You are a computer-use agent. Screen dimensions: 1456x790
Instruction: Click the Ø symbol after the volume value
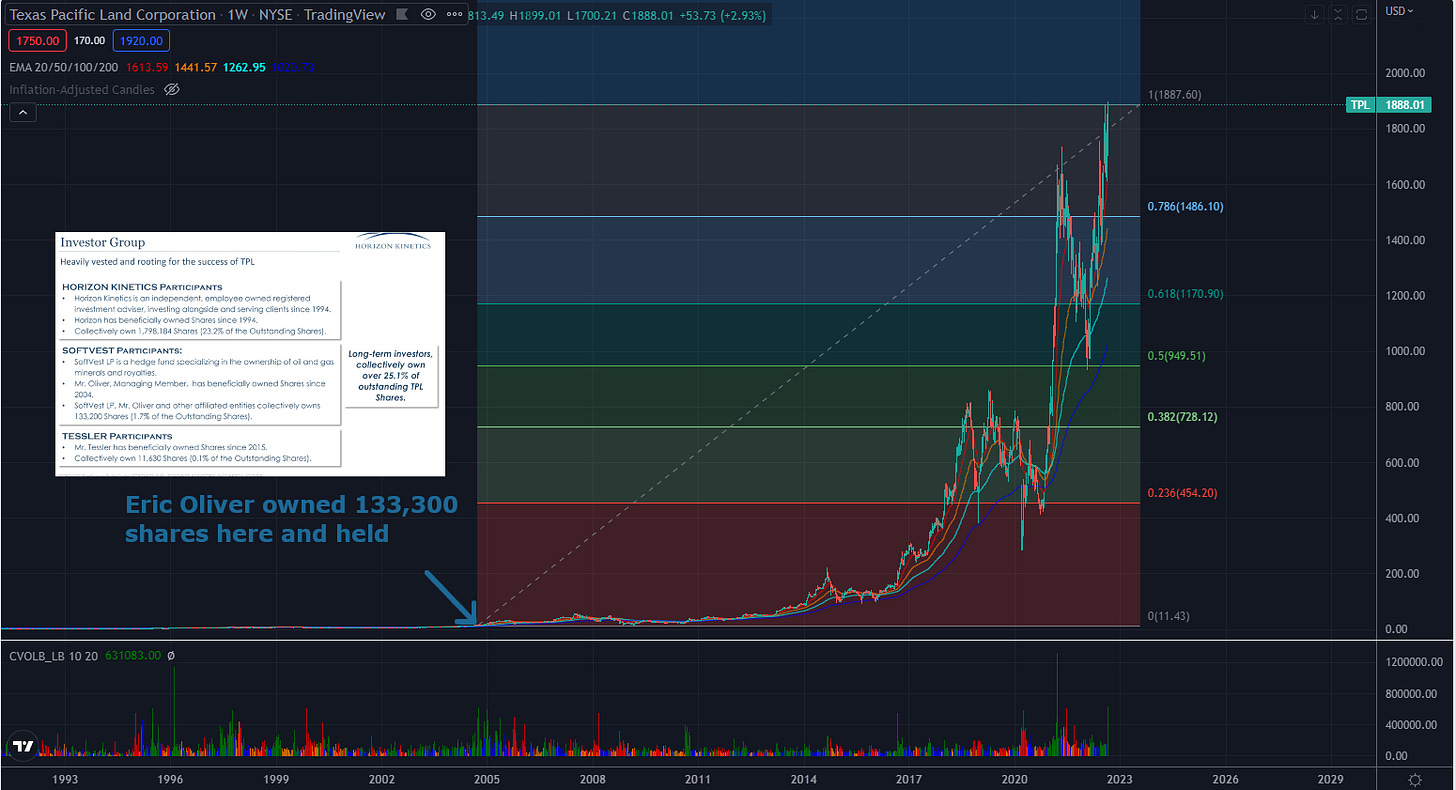171,656
